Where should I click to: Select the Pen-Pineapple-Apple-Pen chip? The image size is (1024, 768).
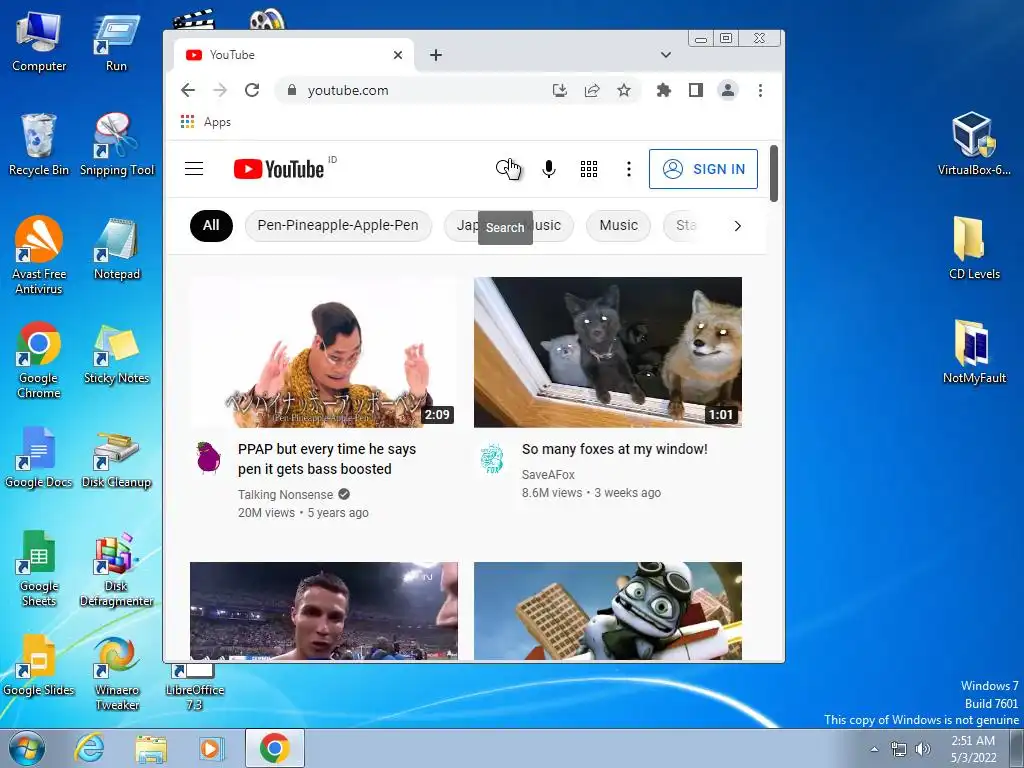[338, 225]
